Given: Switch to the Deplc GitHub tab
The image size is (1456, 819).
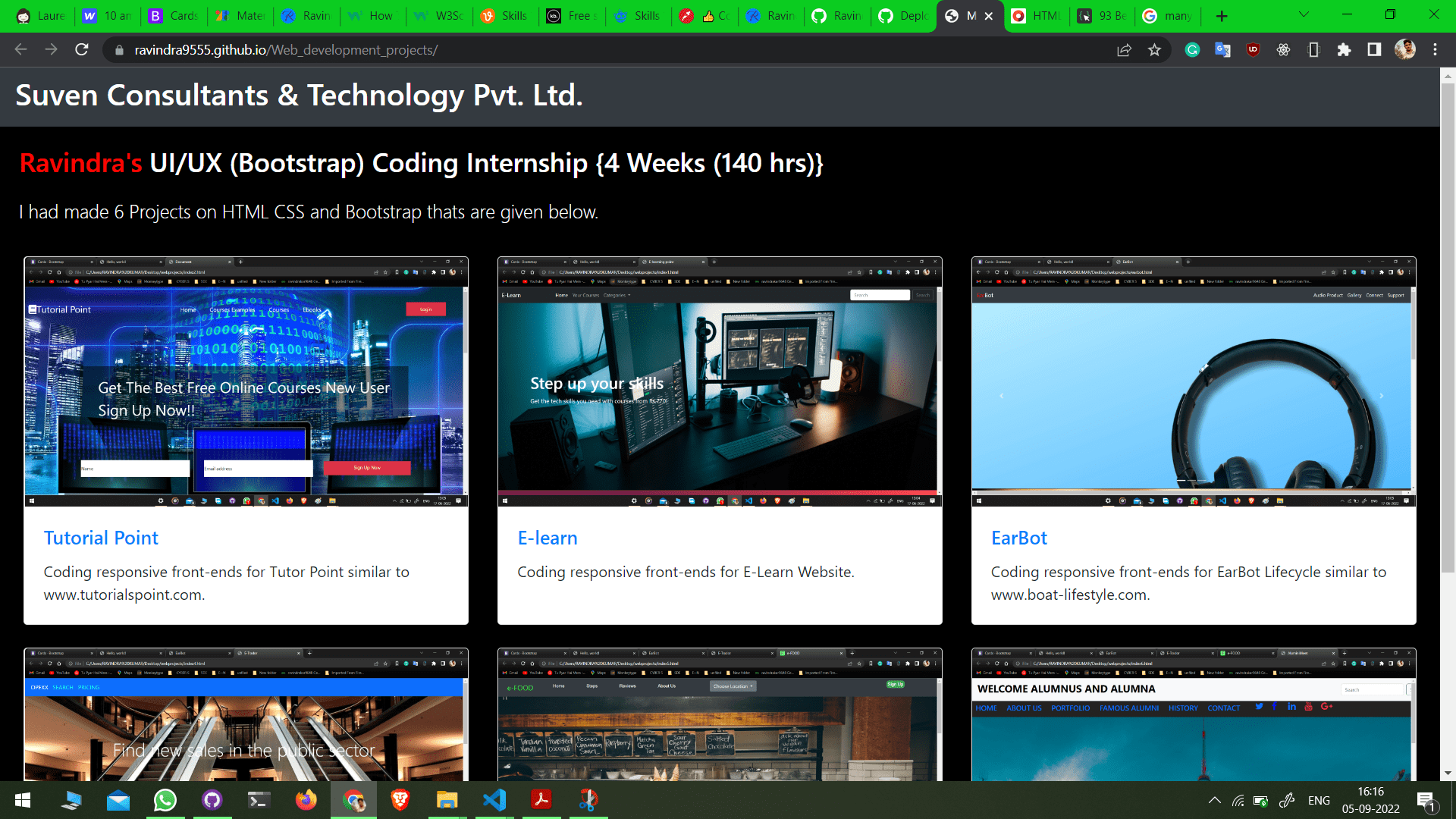Looking at the screenshot, I should 904,16.
